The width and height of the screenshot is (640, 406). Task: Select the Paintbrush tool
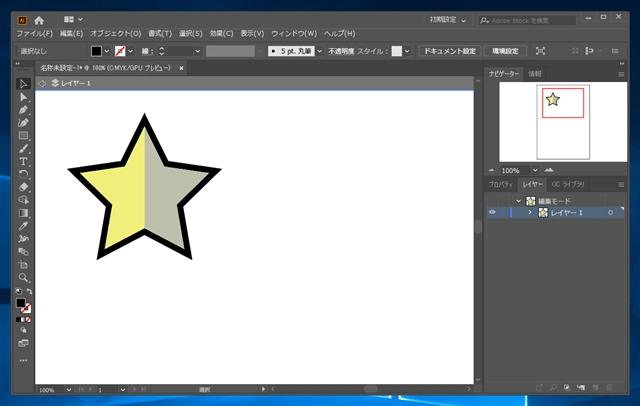23,149
